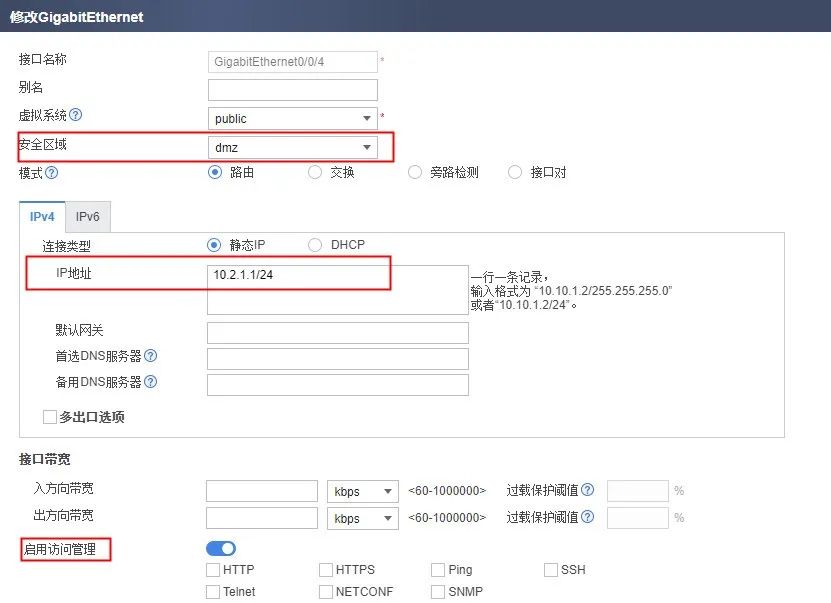831x603 pixels.
Task: Select 接口对 mode radio button
Action: point(515,172)
